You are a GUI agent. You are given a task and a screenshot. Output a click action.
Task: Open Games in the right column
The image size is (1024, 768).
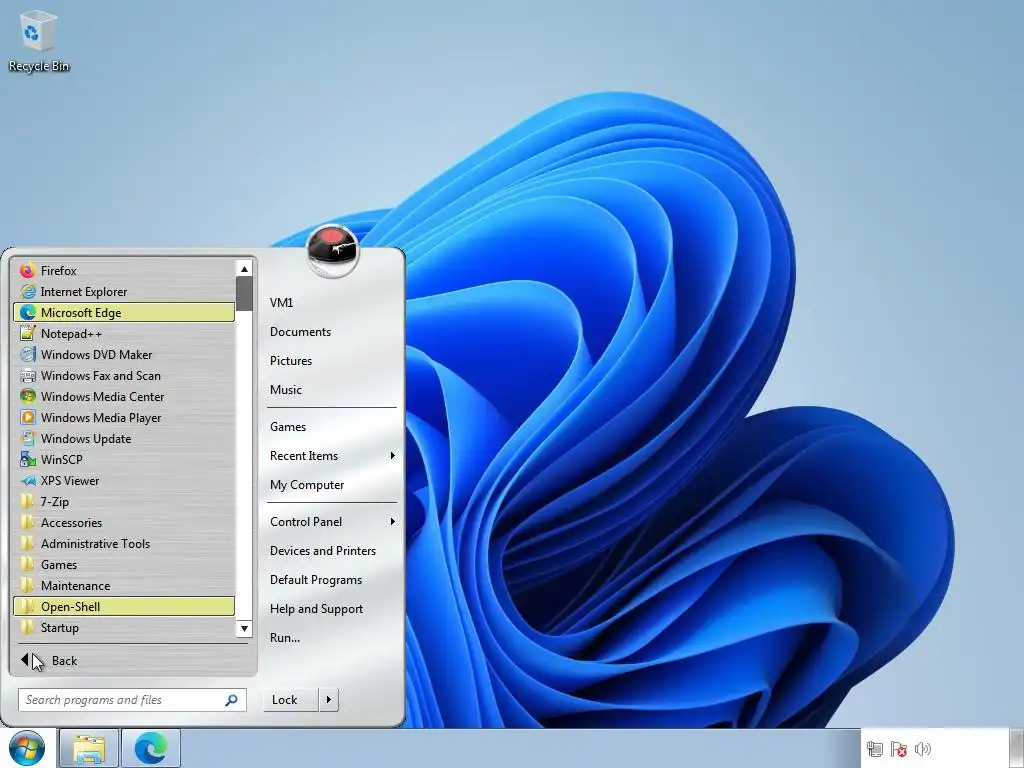tap(332, 426)
